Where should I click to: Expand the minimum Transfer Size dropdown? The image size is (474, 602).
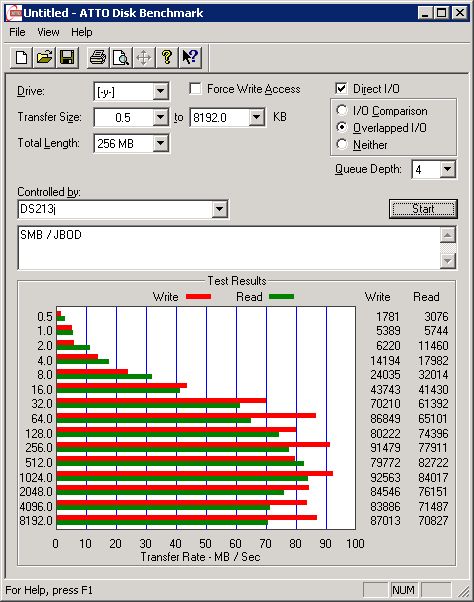point(160,117)
